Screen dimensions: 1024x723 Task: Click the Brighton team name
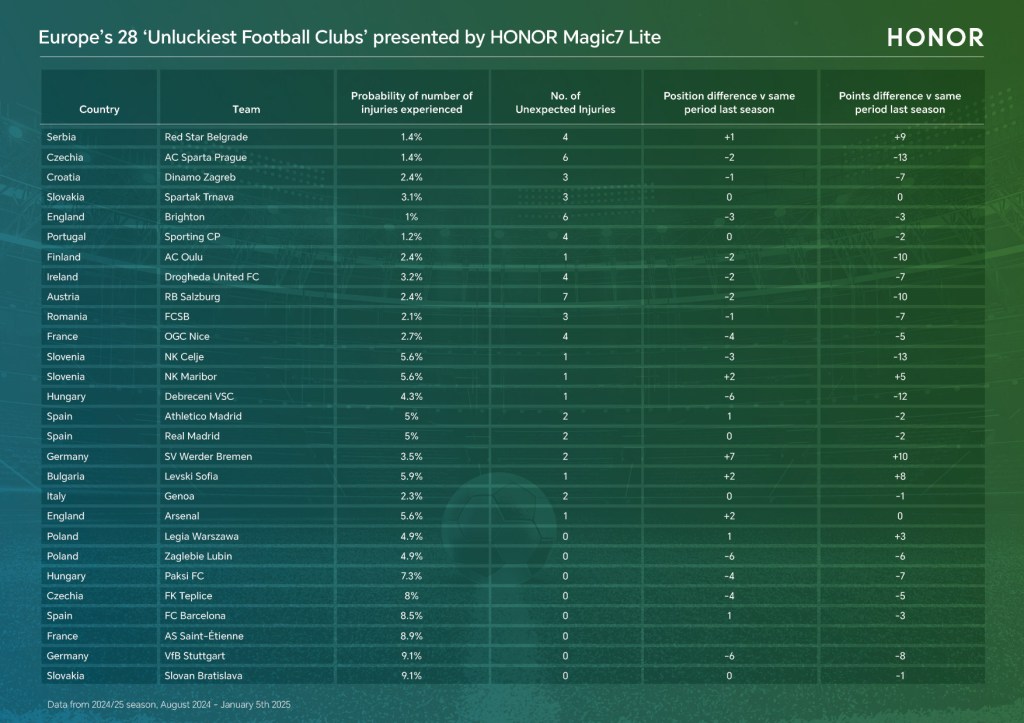184,217
